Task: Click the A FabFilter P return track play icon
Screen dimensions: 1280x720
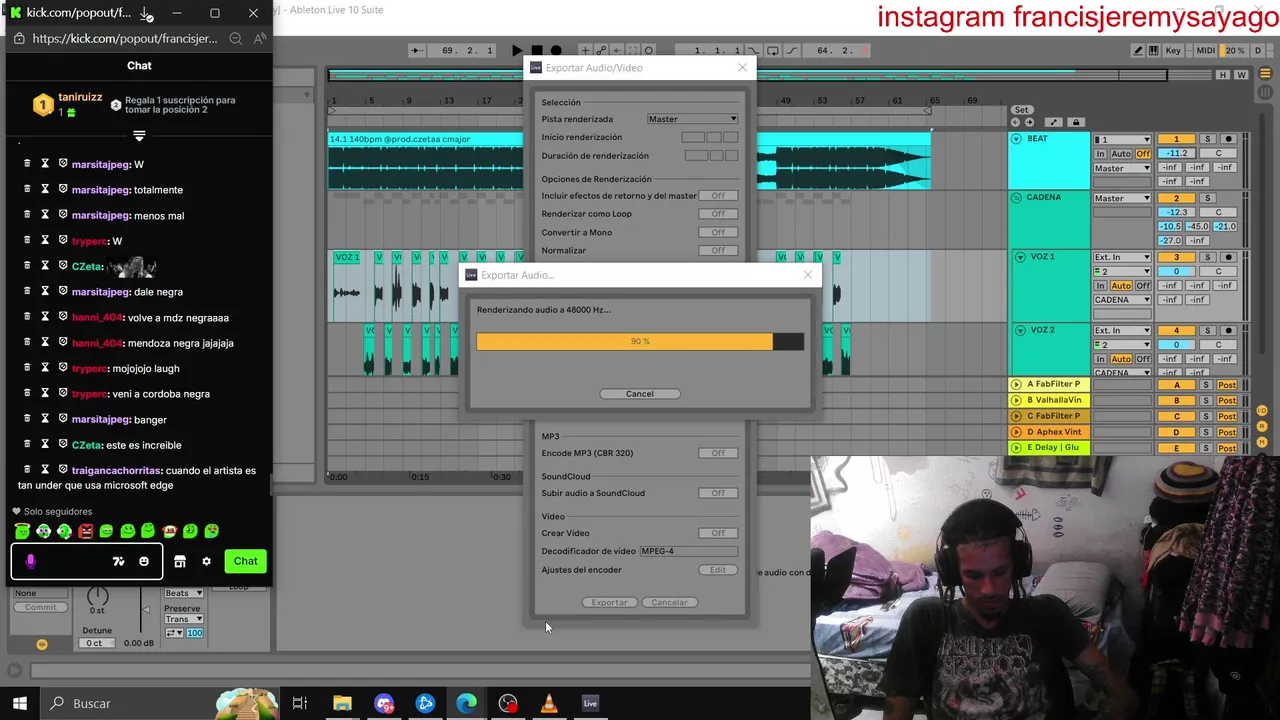Action: (x=1017, y=384)
